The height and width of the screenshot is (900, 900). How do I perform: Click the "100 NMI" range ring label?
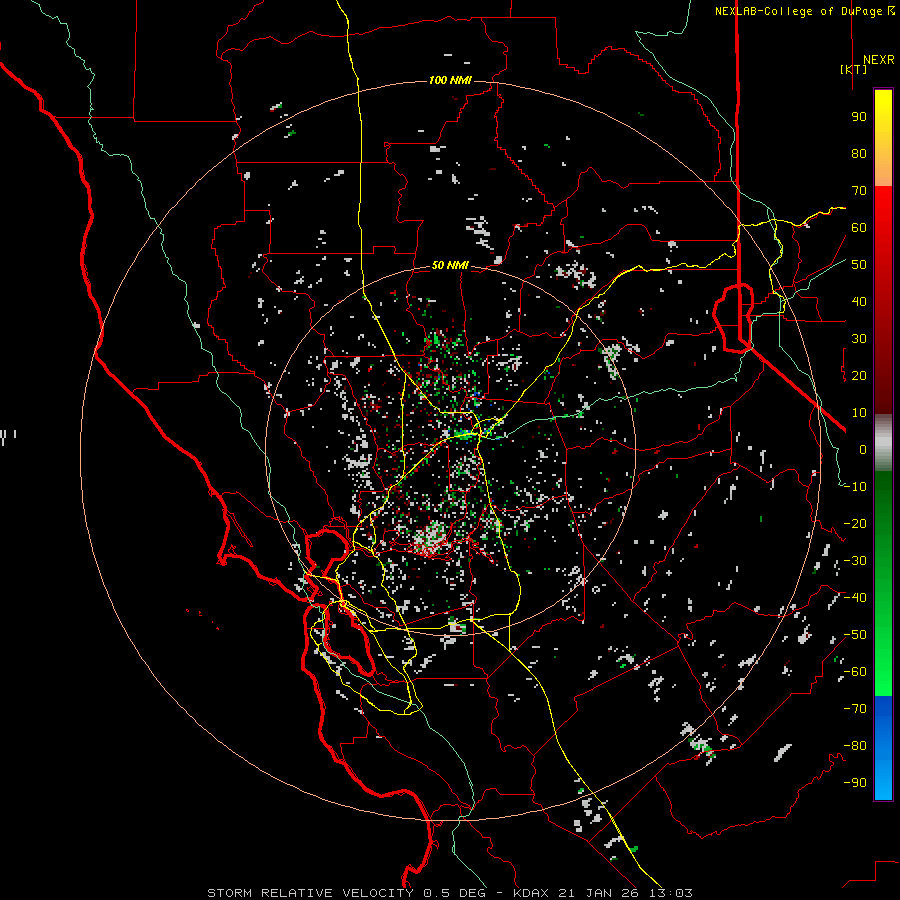click(x=450, y=80)
